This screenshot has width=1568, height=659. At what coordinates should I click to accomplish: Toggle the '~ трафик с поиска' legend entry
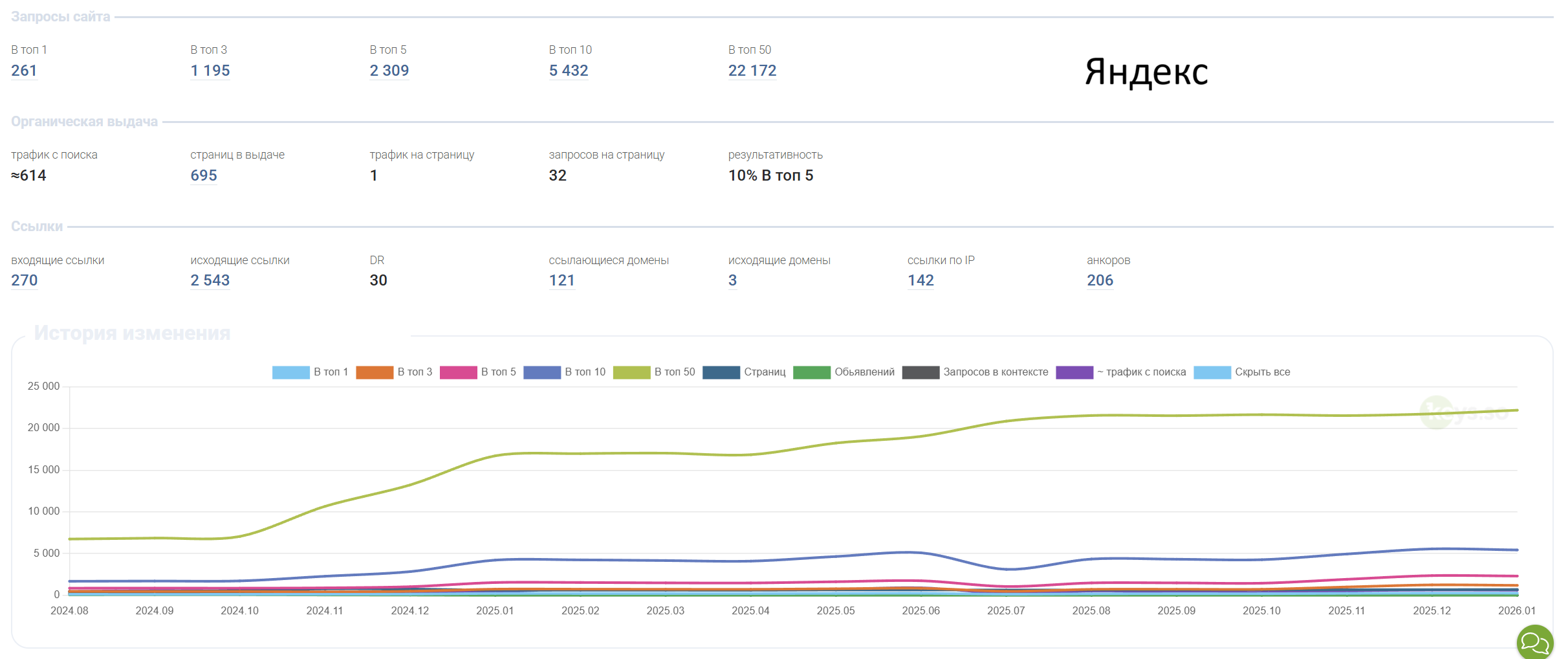point(1121,372)
